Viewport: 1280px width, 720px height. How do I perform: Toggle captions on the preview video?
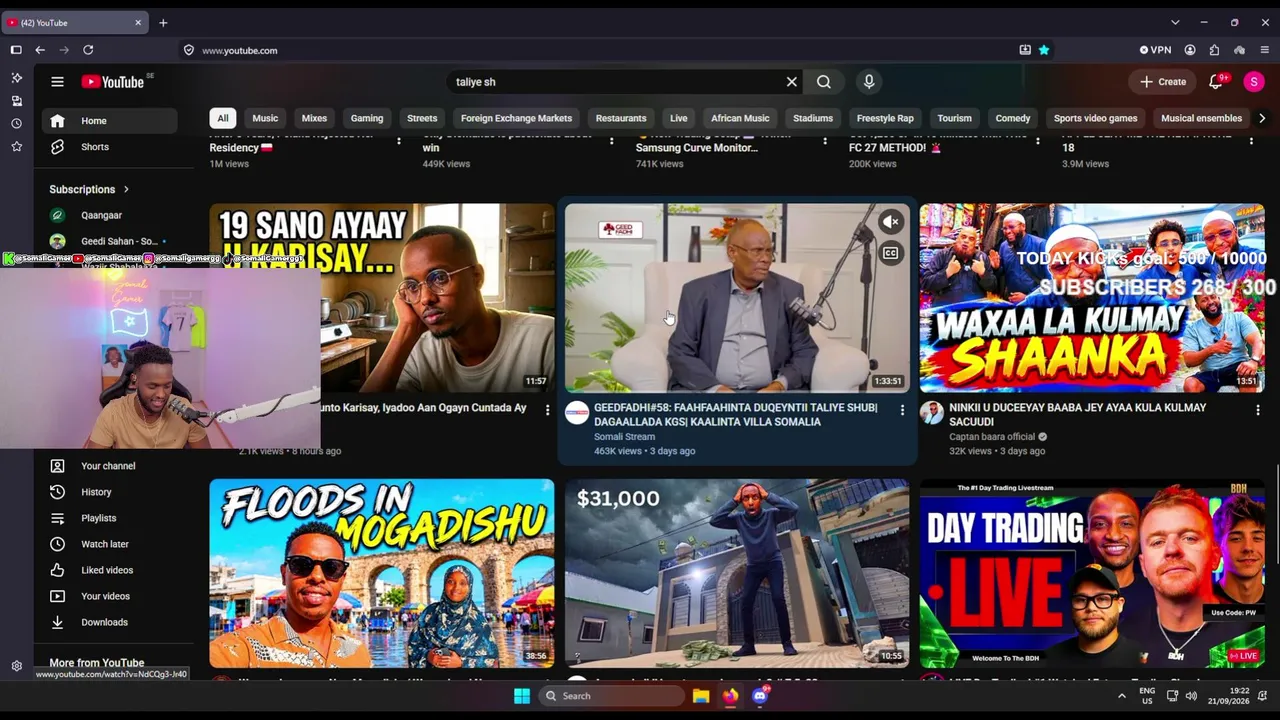[890, 253]
